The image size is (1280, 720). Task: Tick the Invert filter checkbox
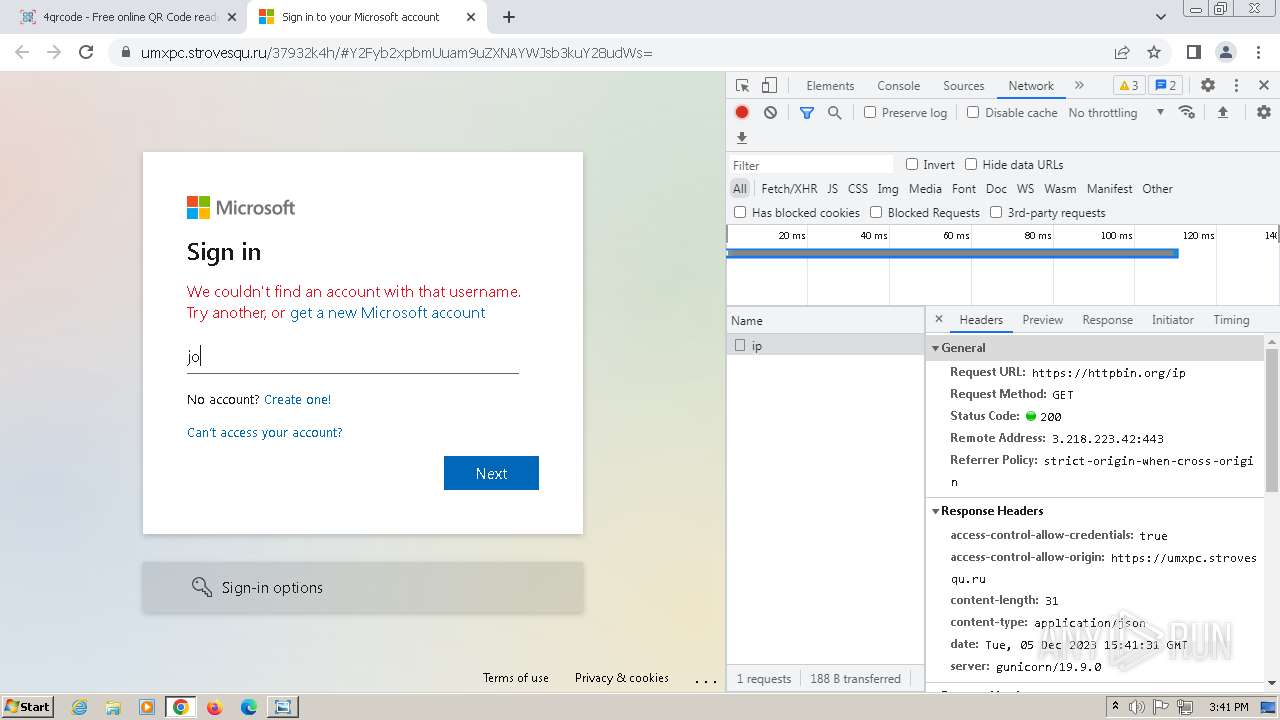coord(912,164)
